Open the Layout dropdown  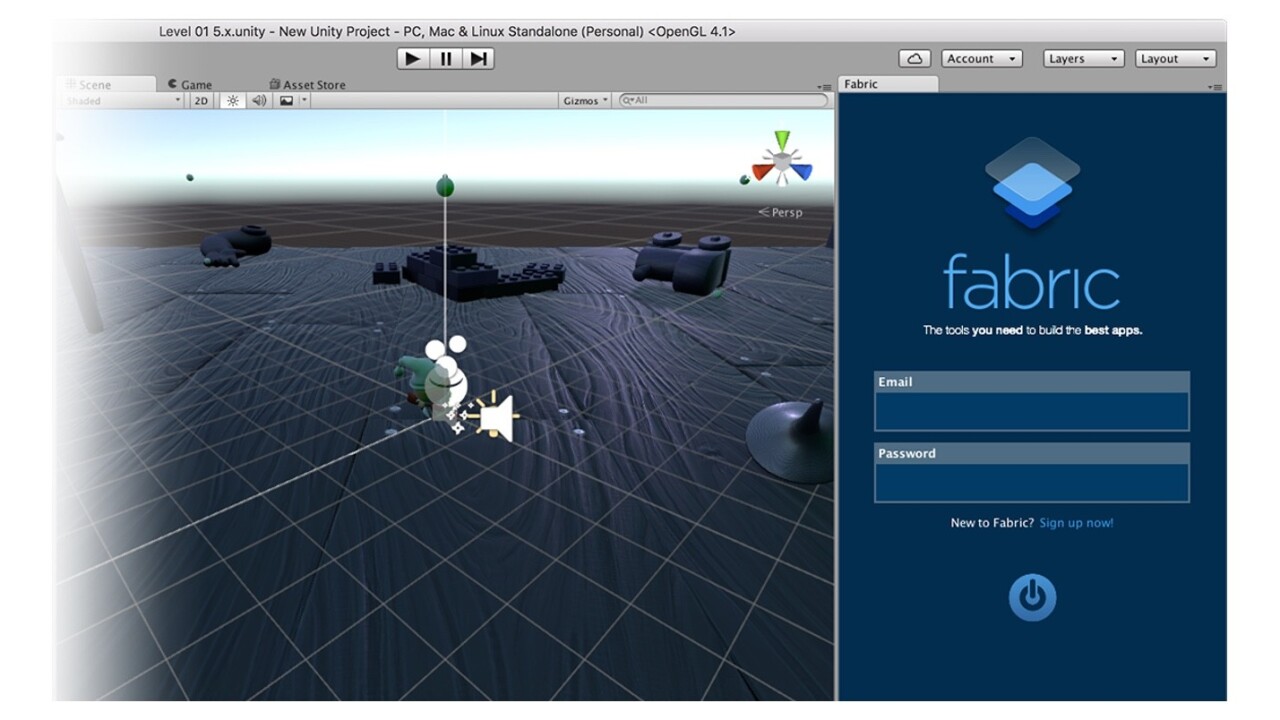1175,59
